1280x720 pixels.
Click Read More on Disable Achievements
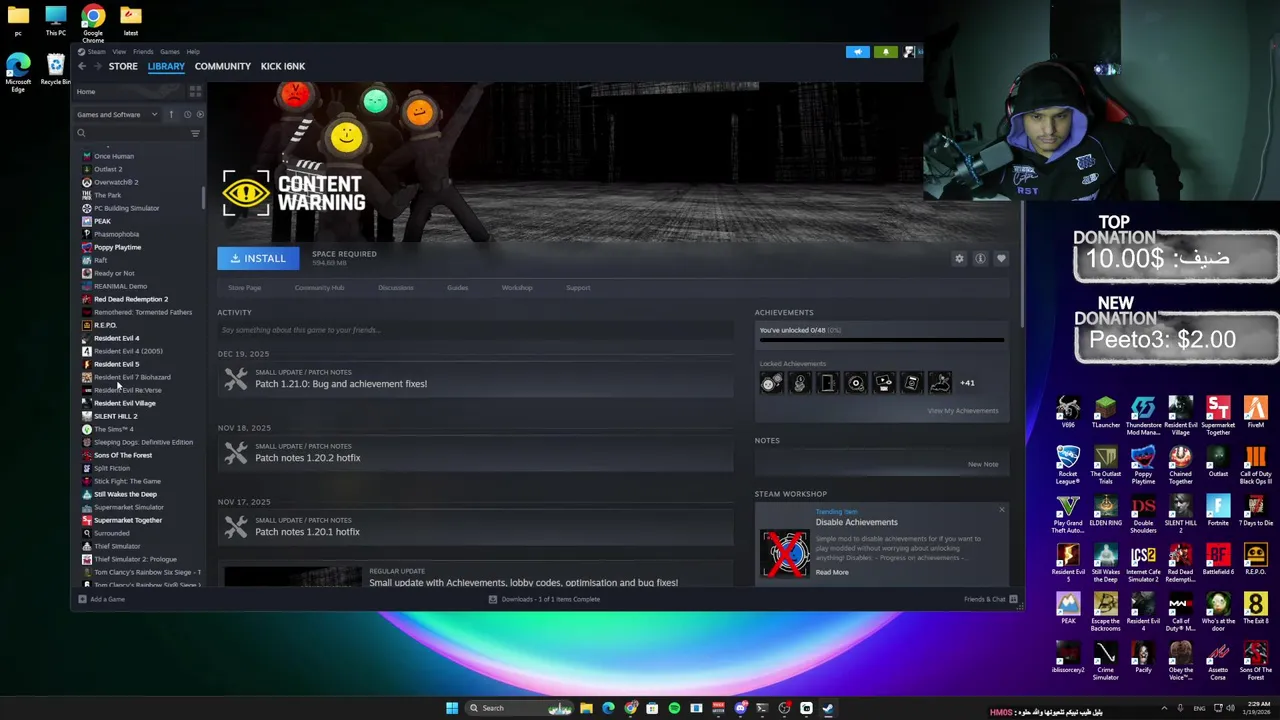pos(832,573)
